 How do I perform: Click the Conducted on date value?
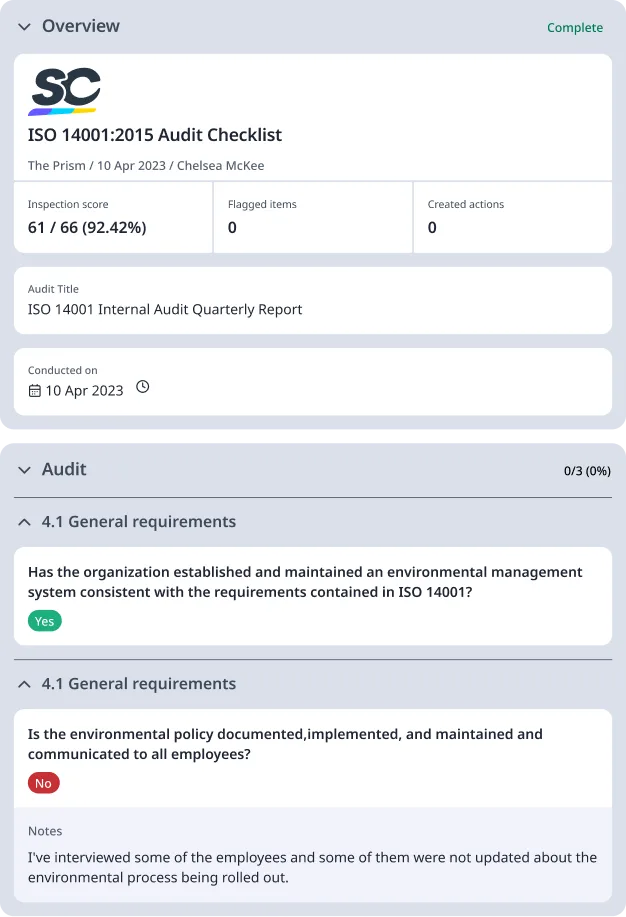click(85, 392)
